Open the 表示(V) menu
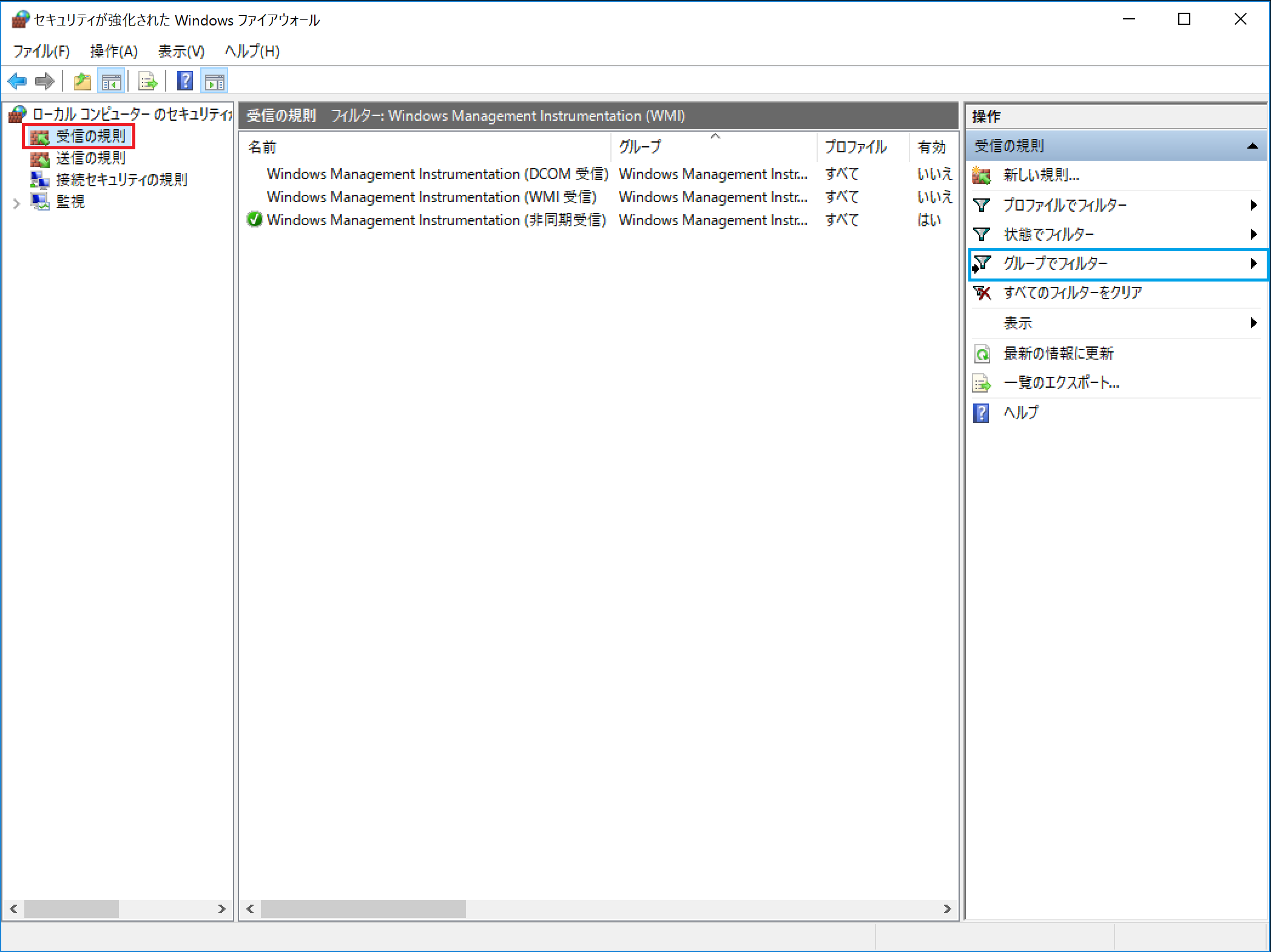 [x=181, y=51]
